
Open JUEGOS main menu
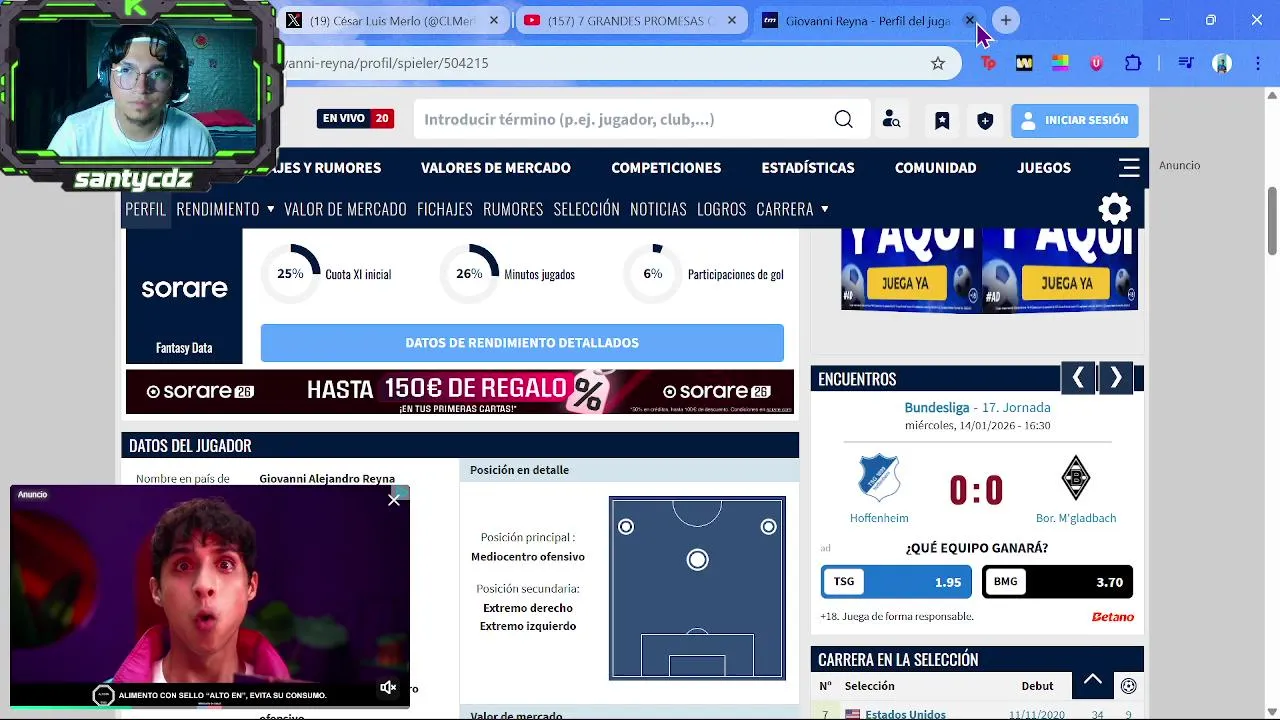click(x=1044, y=168)
